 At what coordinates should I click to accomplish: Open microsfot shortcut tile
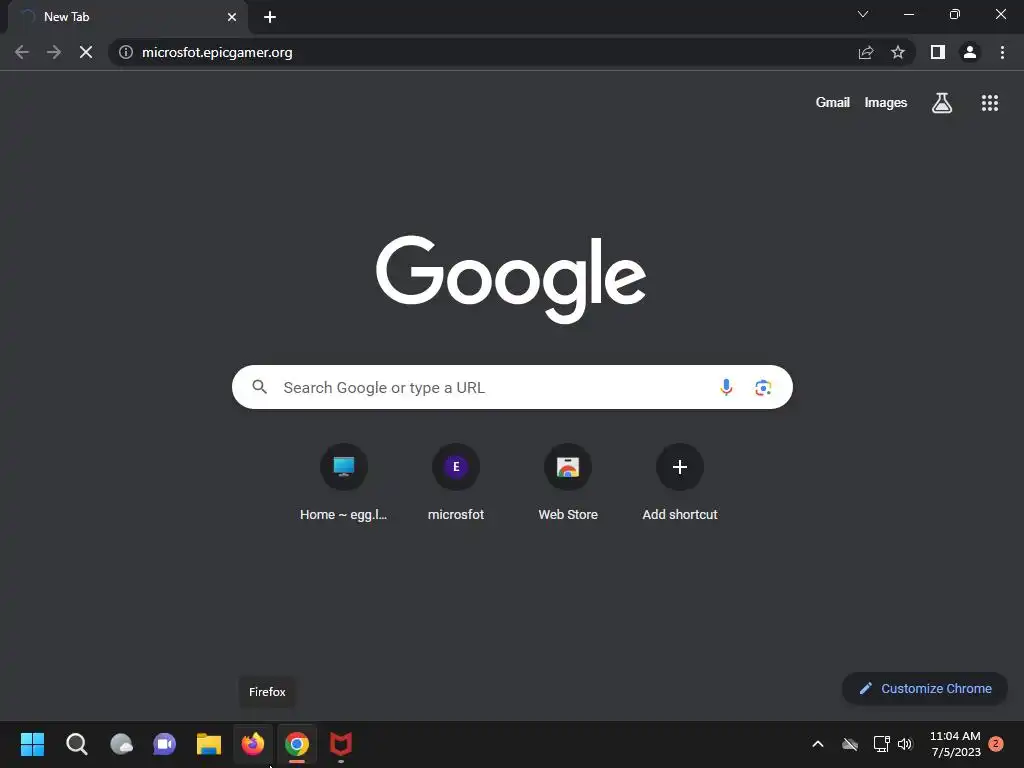[x=456, y=484]
